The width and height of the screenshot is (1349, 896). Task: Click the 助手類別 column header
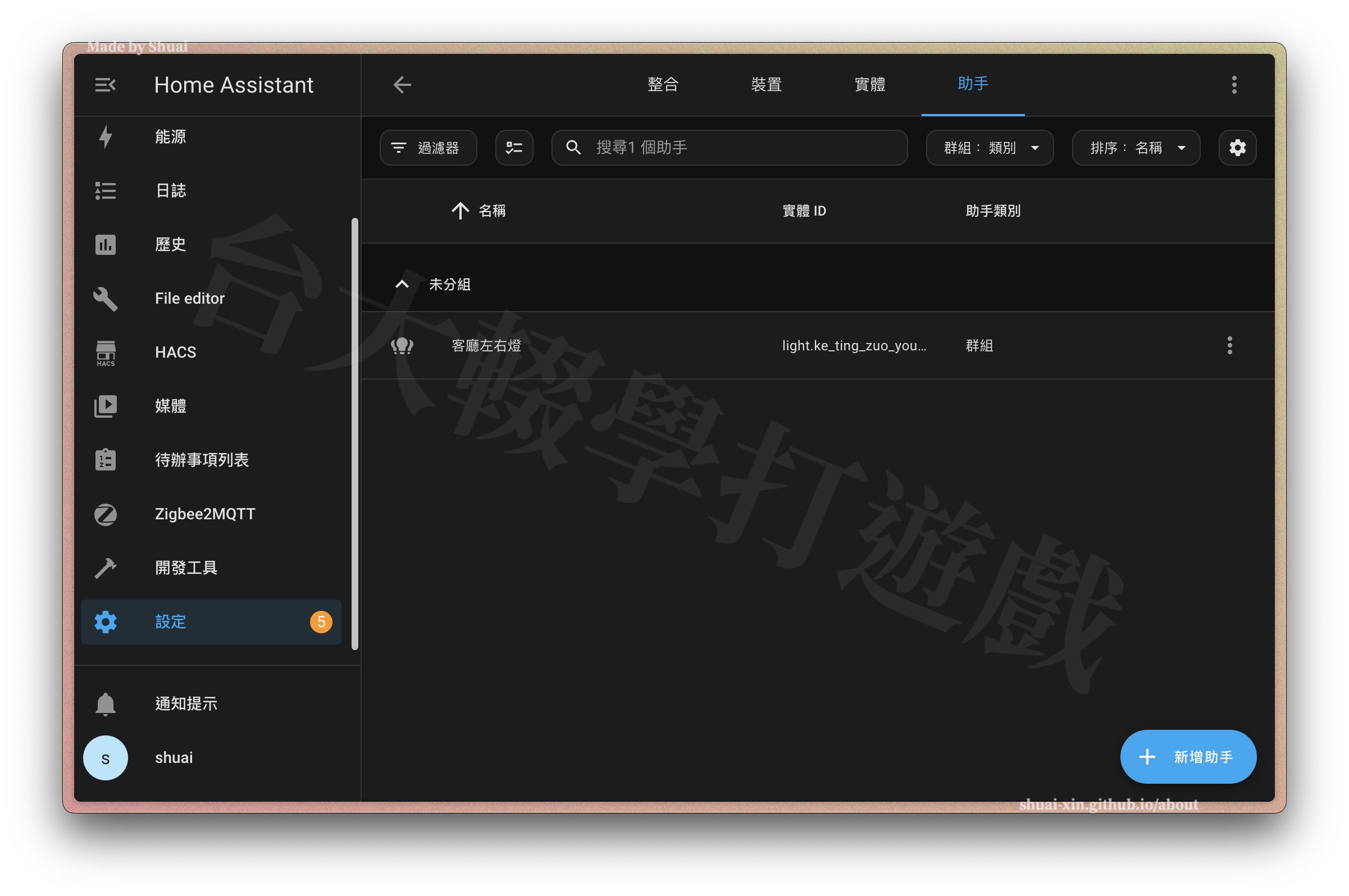tap(993, 211)
